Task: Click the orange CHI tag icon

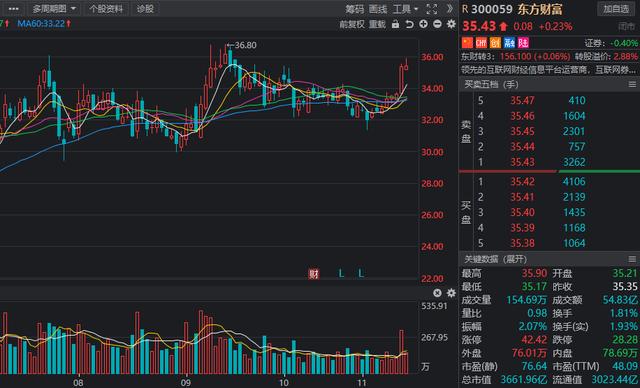Action: [x=481, y=42]
